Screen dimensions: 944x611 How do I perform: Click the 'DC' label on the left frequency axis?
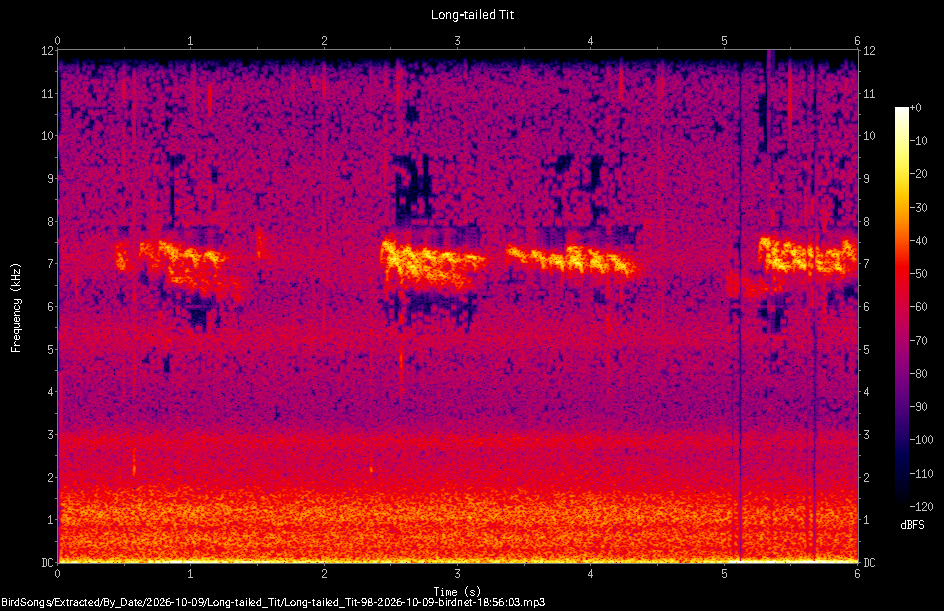[x=48, y=562]
